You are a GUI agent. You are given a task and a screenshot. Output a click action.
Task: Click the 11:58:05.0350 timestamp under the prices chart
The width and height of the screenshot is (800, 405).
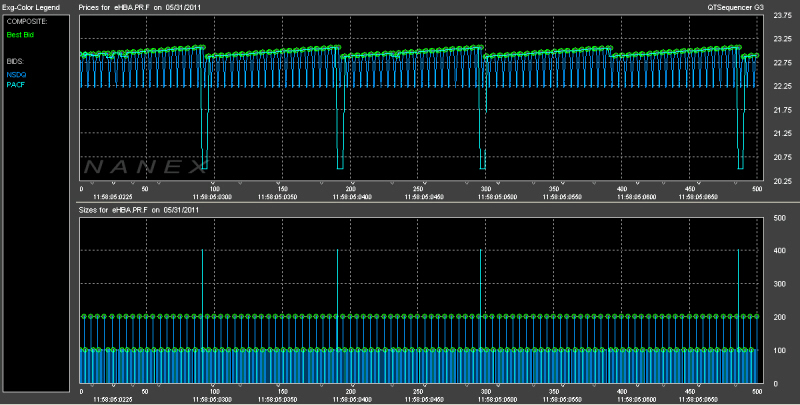pos(278,196)
